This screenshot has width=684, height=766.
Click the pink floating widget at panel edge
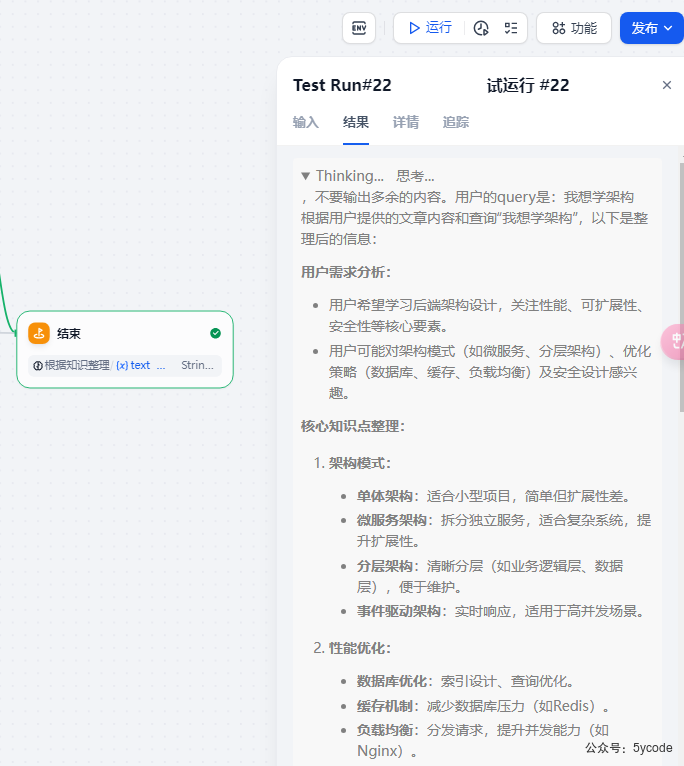click(x=673, y=341)
